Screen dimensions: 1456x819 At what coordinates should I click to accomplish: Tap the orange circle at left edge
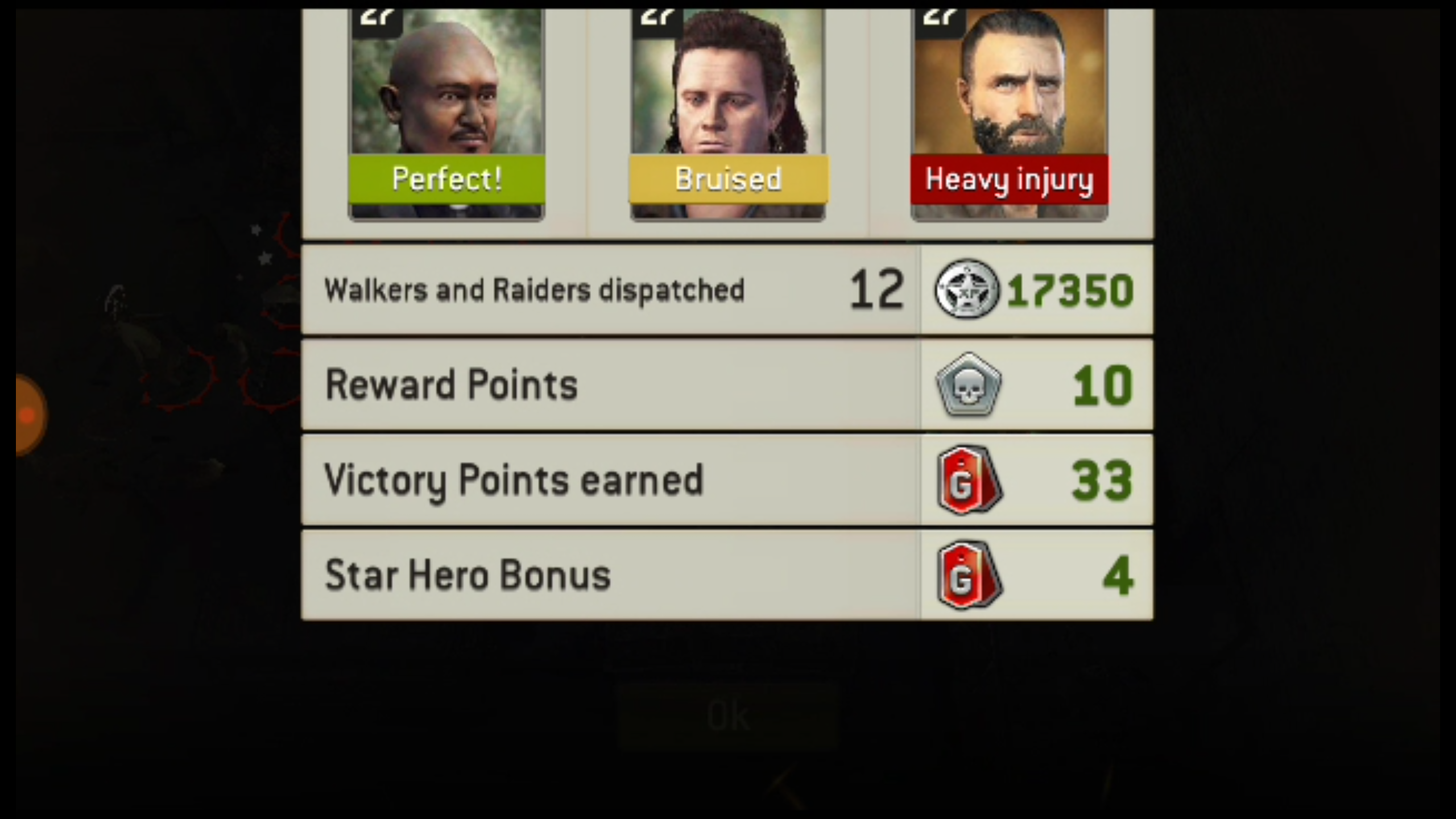click(x=31, y=415)
